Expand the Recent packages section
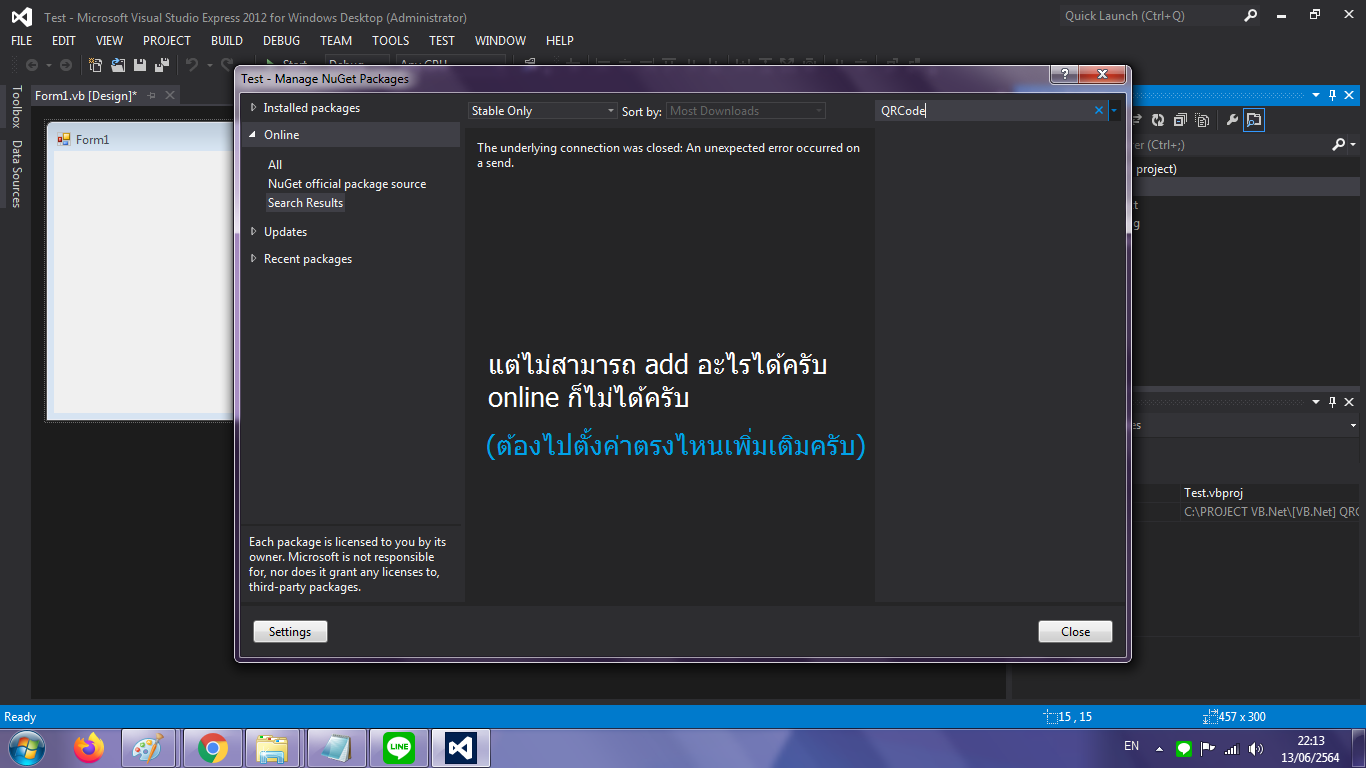 254,259
